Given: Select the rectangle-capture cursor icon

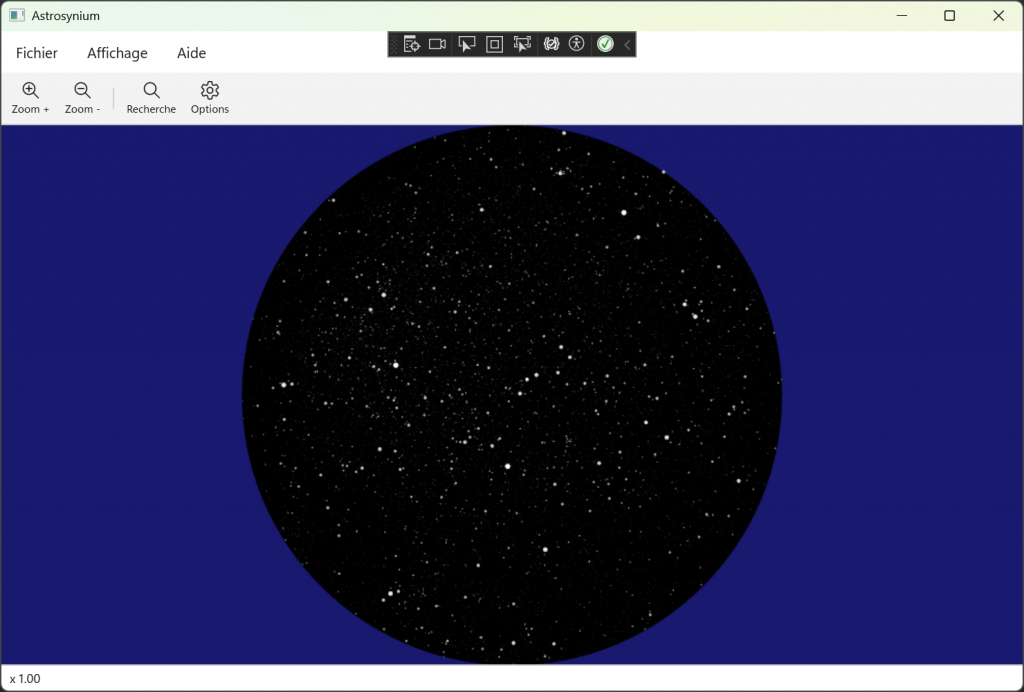Looking at the screenshot, I should [x=521, y=44].
